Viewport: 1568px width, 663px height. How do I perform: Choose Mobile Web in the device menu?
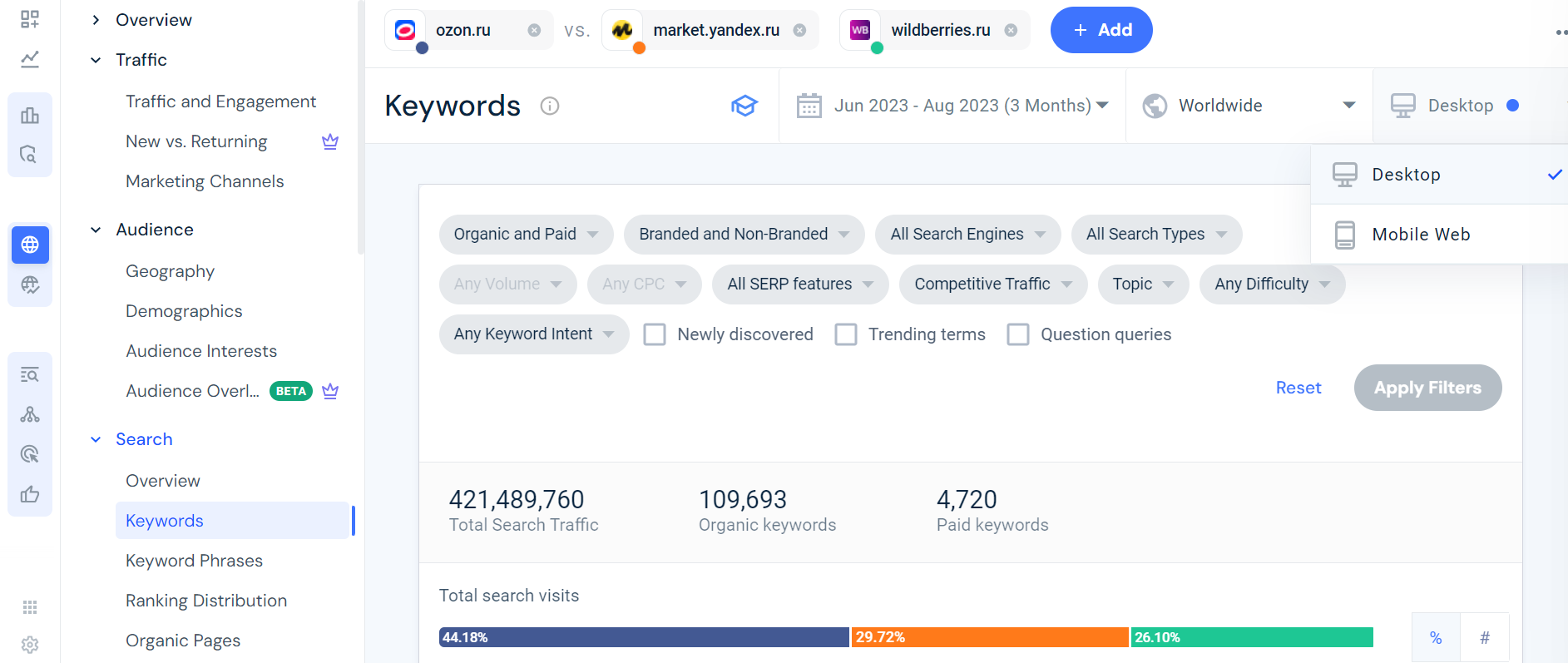pyautogui.click(x=1439, y=235)
